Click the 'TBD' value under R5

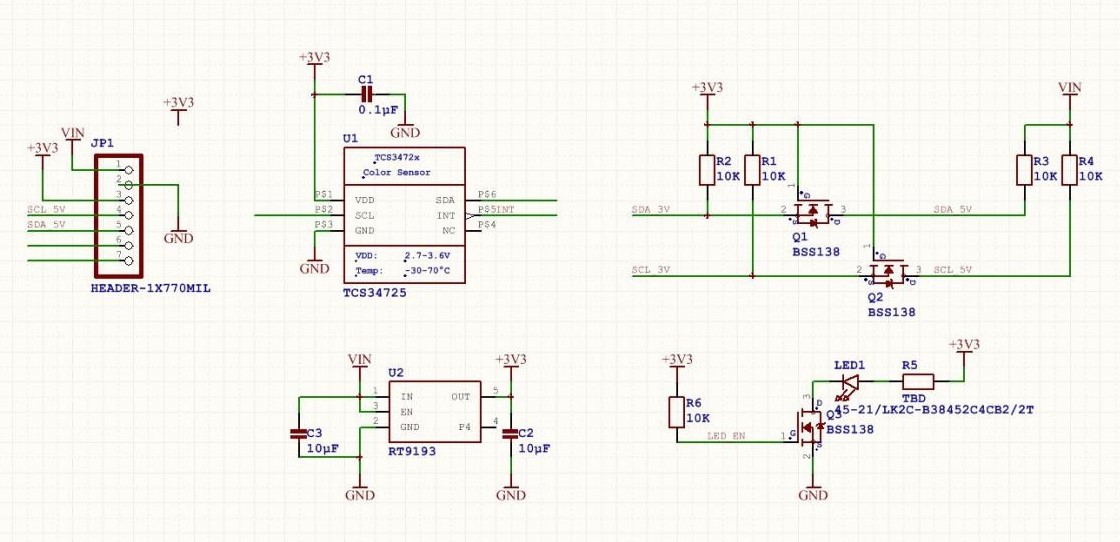914,398
